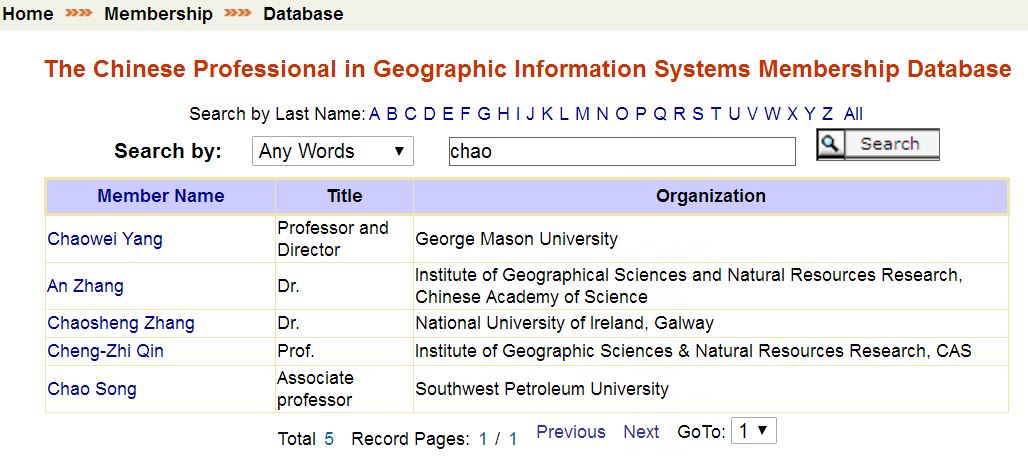The height and width of the screenshot is (468, 1028).
Task: Open An Zhang's member profile
Action: pos(86,286)
